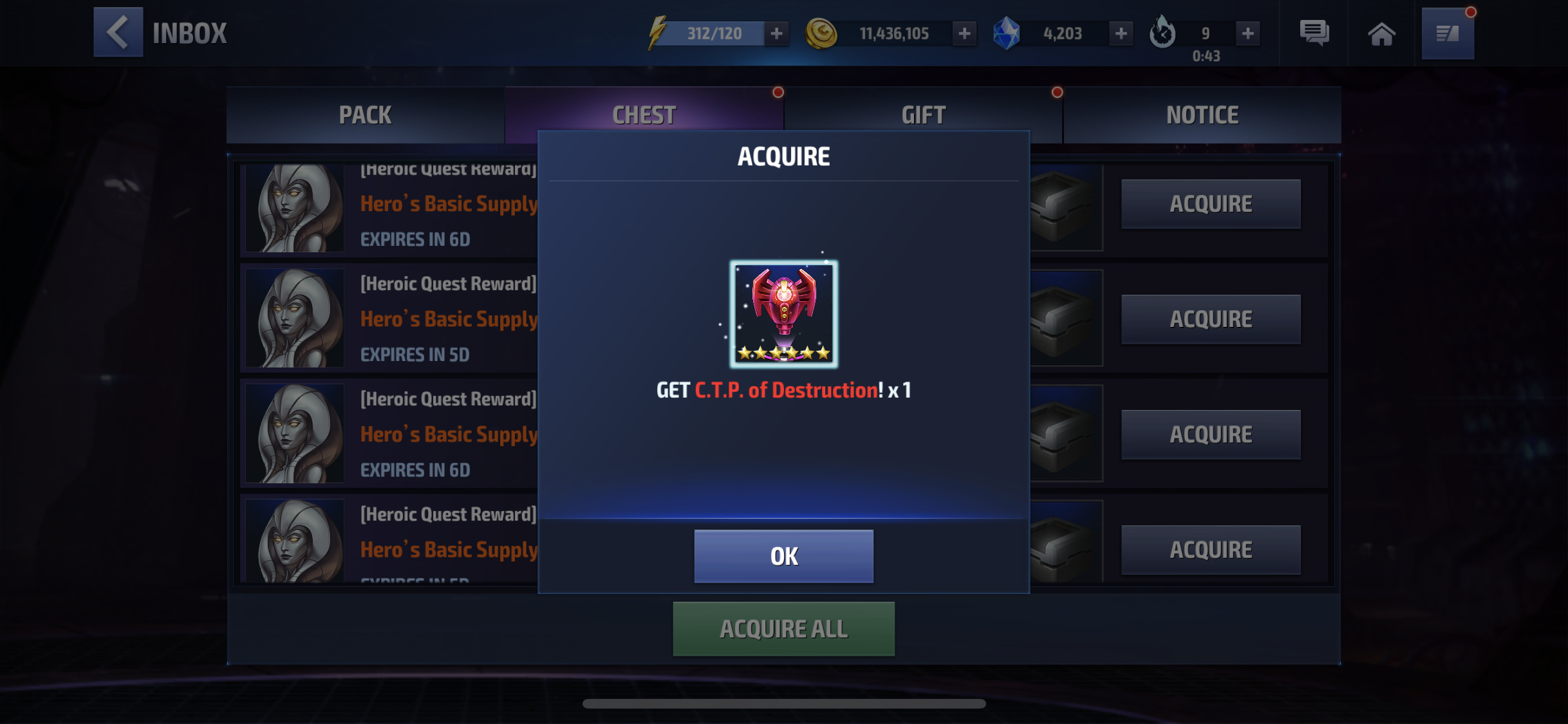Confirm the reward with OK
The height and width of the screenshot is (724, 1568).
[783, 556]
